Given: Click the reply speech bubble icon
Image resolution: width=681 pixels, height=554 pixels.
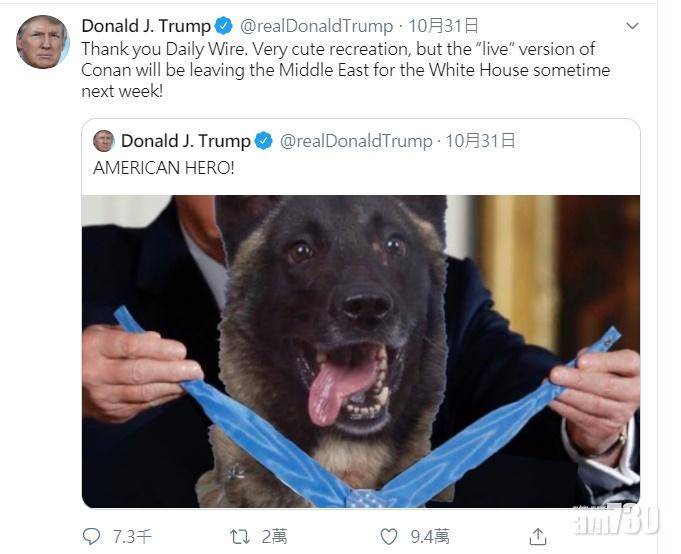Looking at the screenshot, I should (91, 537).
